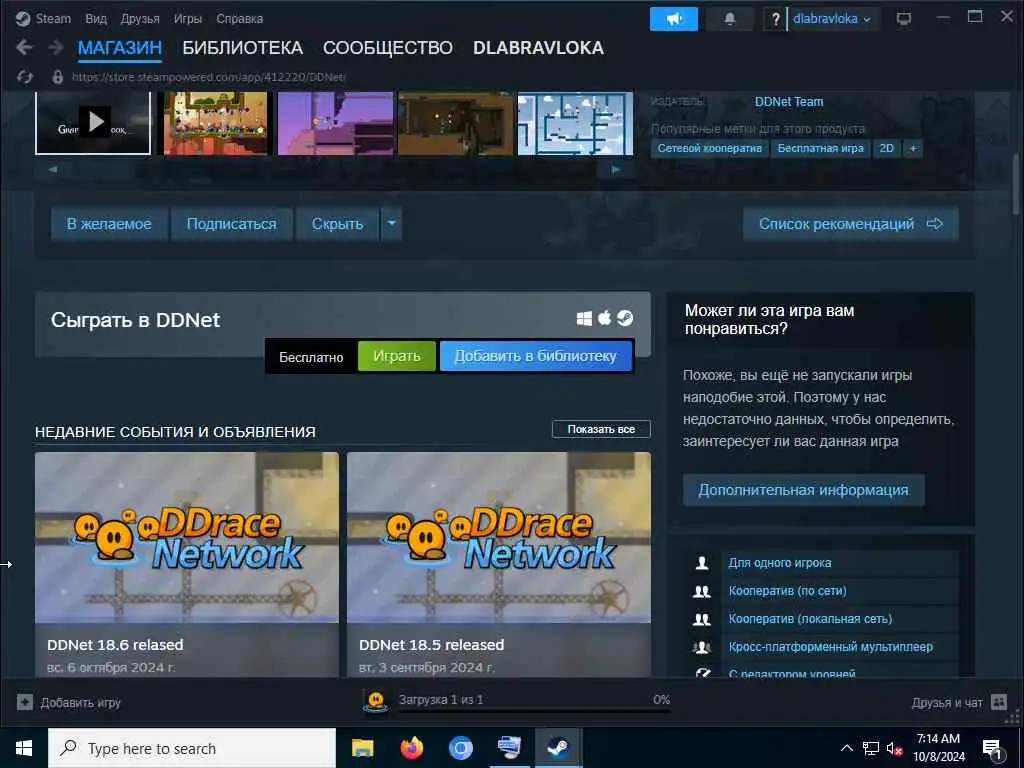Select the Сетевой кооператив tag
This screenshot has height=768, width=1024.
[x=709, y=148]
